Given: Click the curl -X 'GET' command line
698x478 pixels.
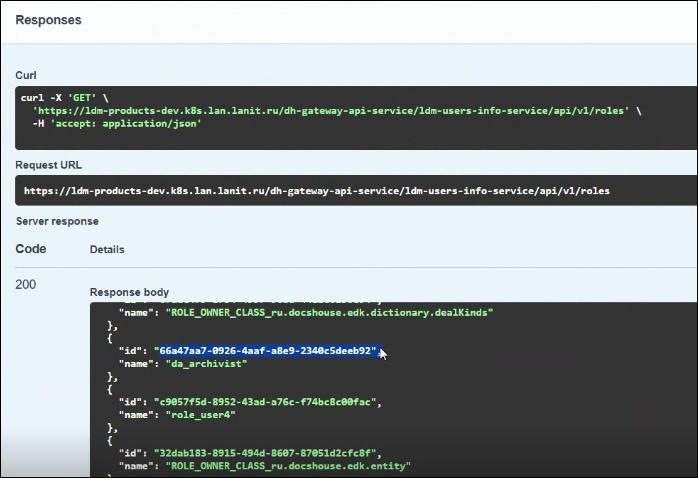Looking at the screenshot, I should pos(64,98).
